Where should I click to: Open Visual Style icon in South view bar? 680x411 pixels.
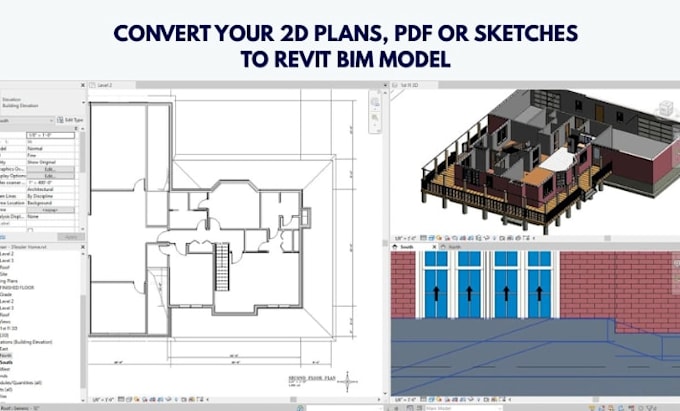click(432, 399)
